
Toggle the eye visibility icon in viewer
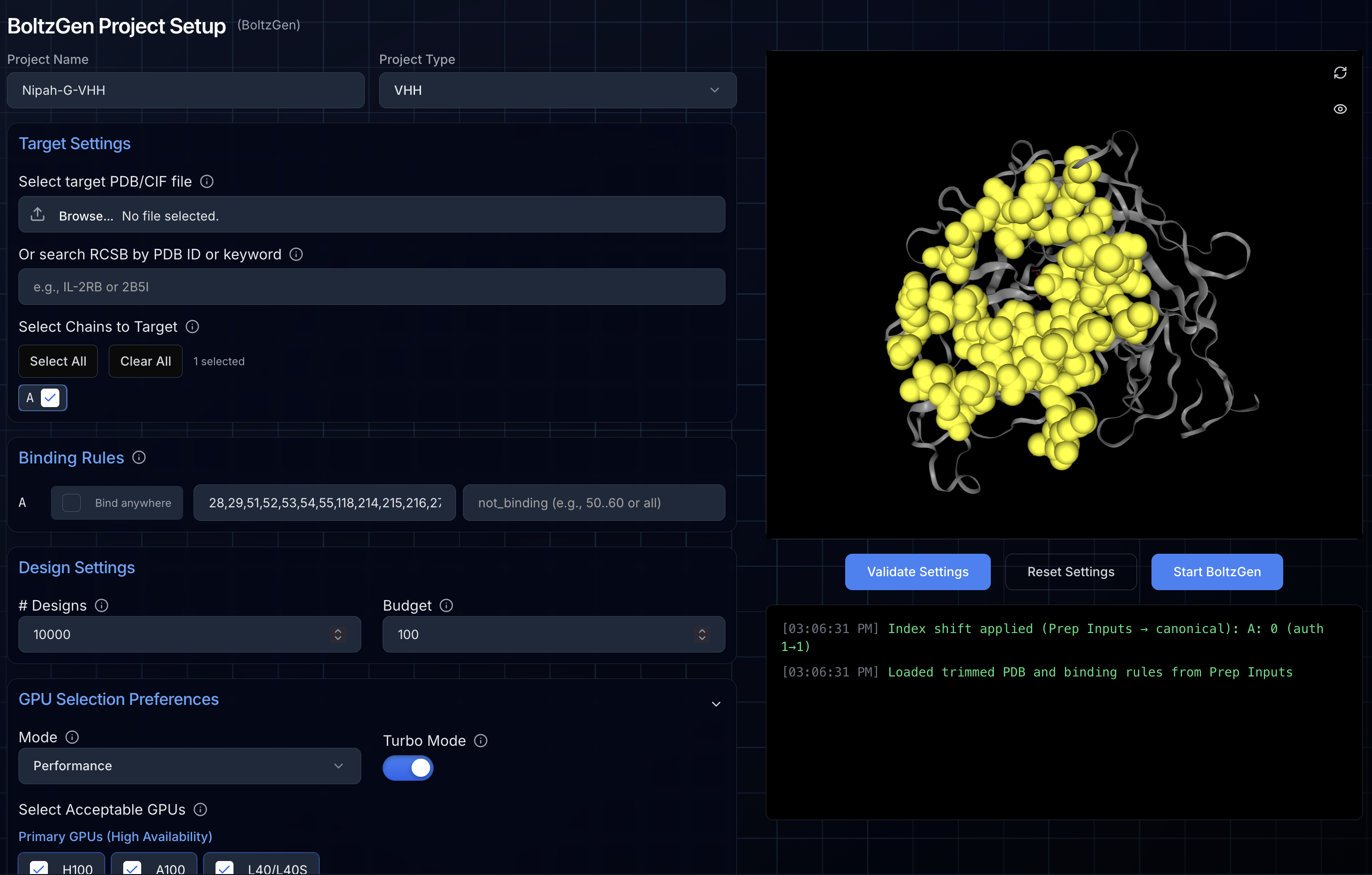[x=1340, y=109]
